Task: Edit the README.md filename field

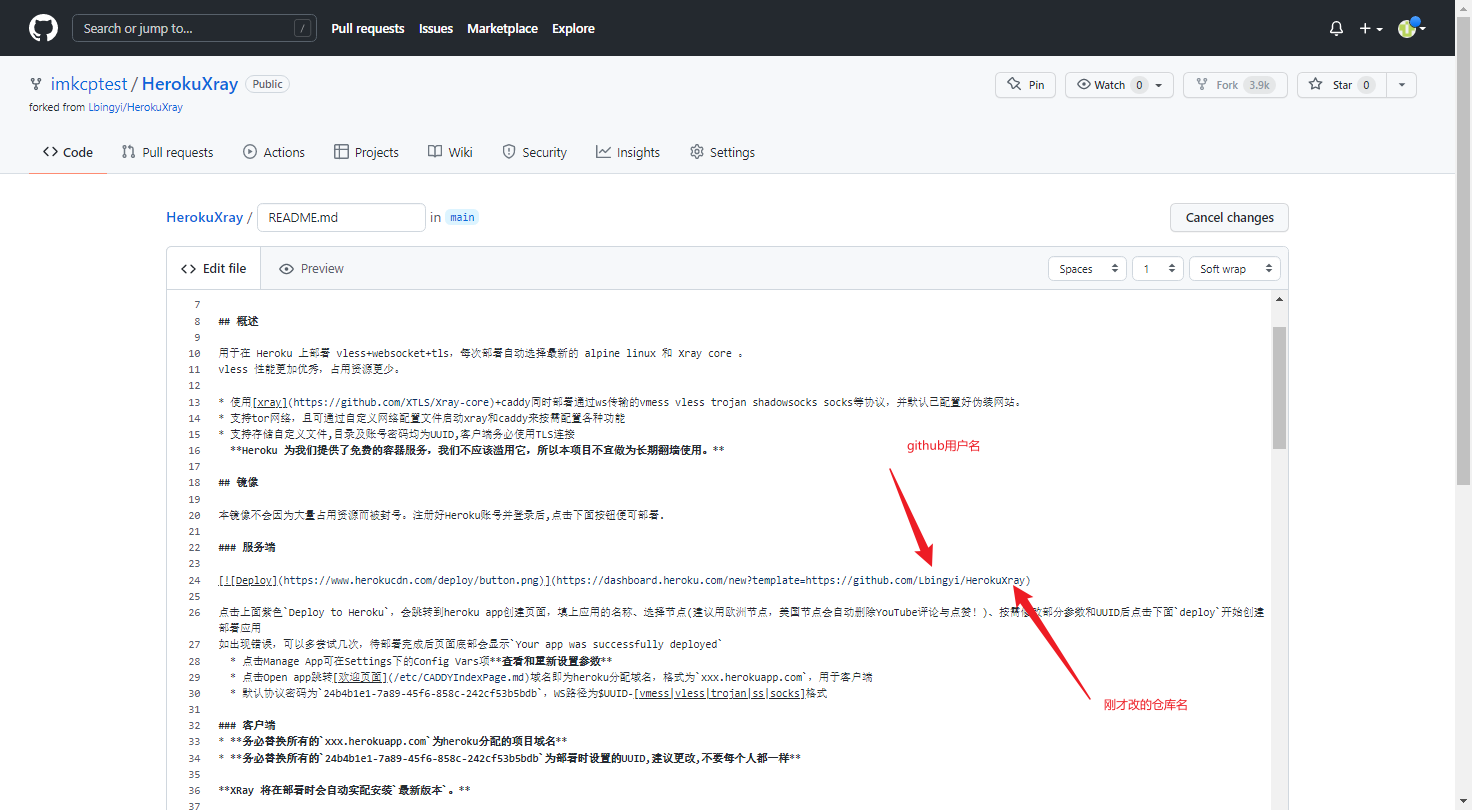Action: 341,217
